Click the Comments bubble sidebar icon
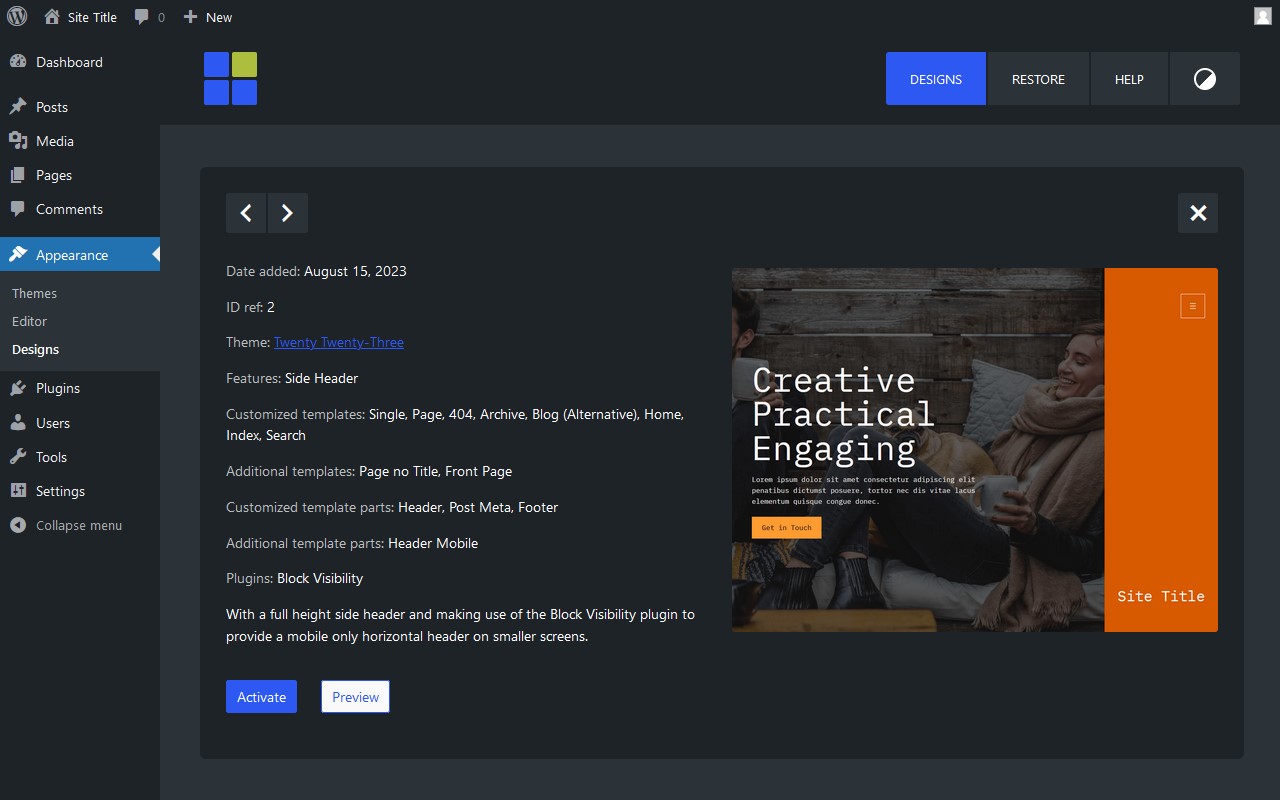The width and height of the screenshot is (1280, 800). click(18, 209)
